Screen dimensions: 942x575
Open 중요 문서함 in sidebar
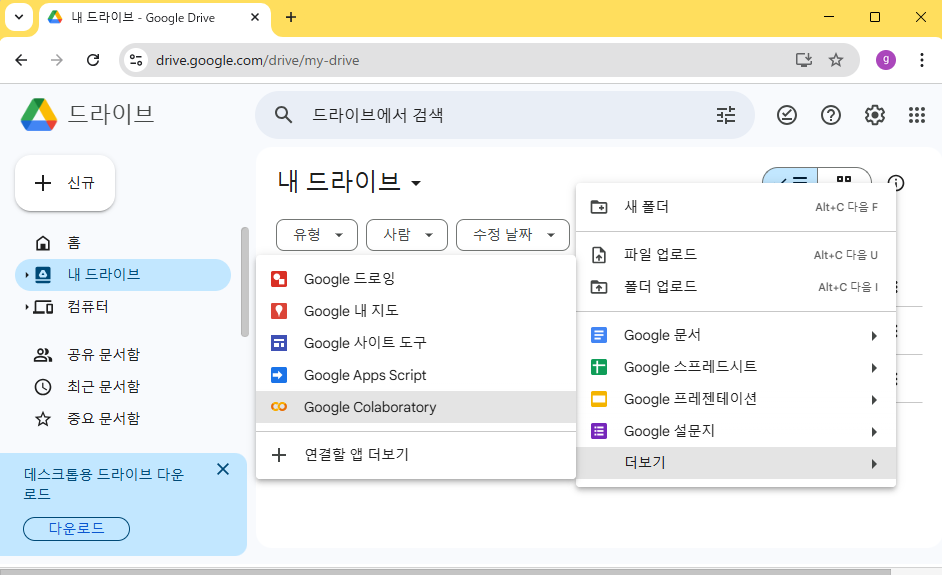click(x=123, y=419)
